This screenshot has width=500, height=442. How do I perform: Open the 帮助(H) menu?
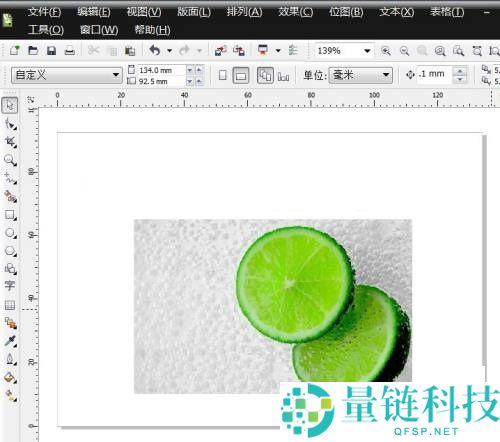point(152,30)
